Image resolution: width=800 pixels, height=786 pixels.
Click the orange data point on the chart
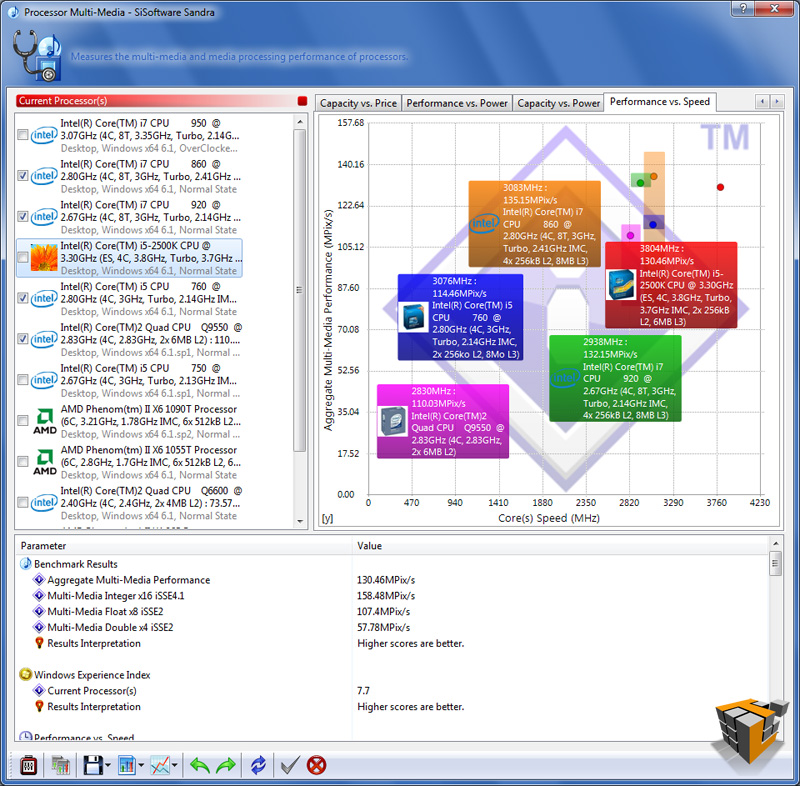coord(654,176)
